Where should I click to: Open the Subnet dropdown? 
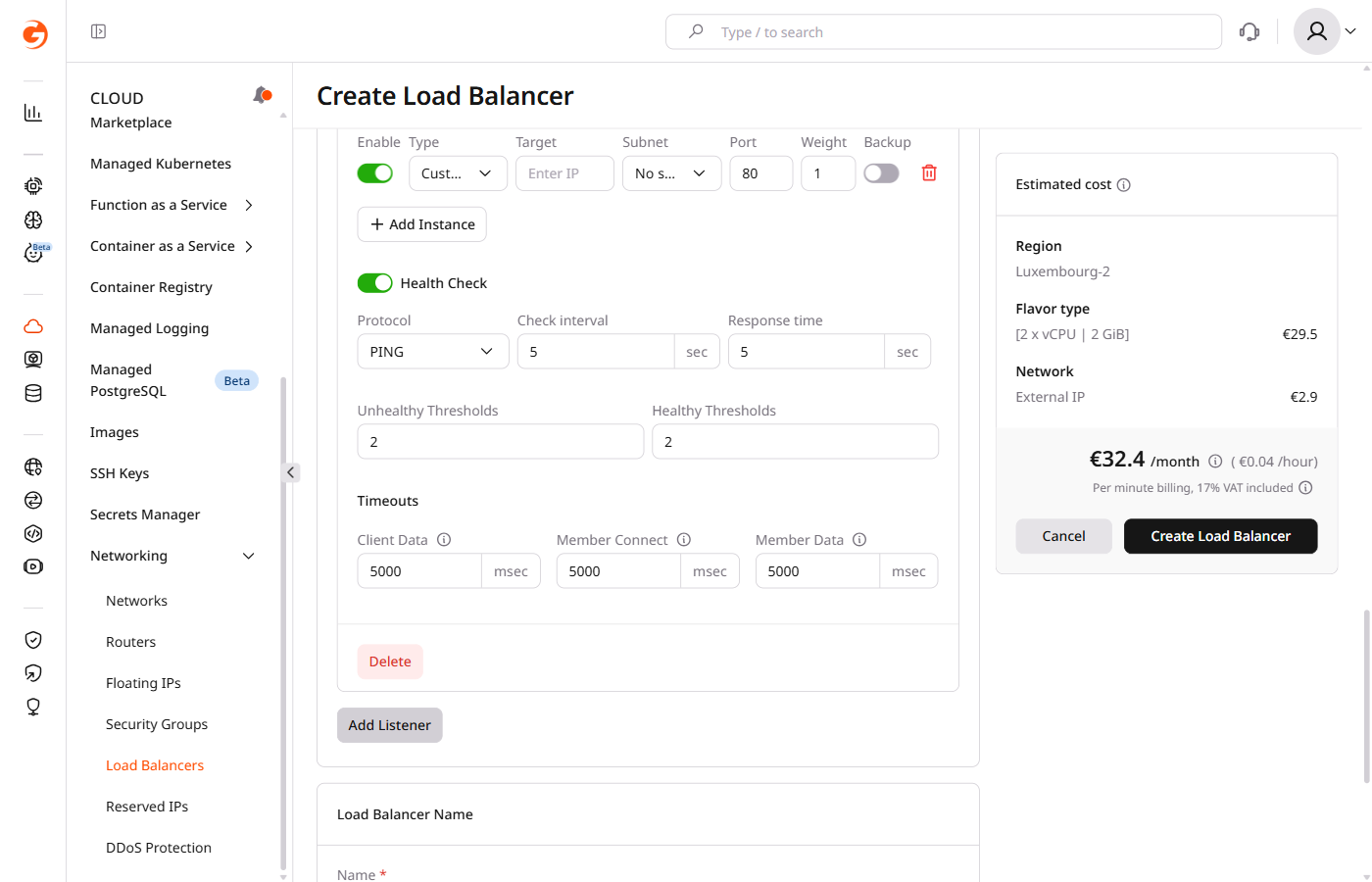point(672,172)
